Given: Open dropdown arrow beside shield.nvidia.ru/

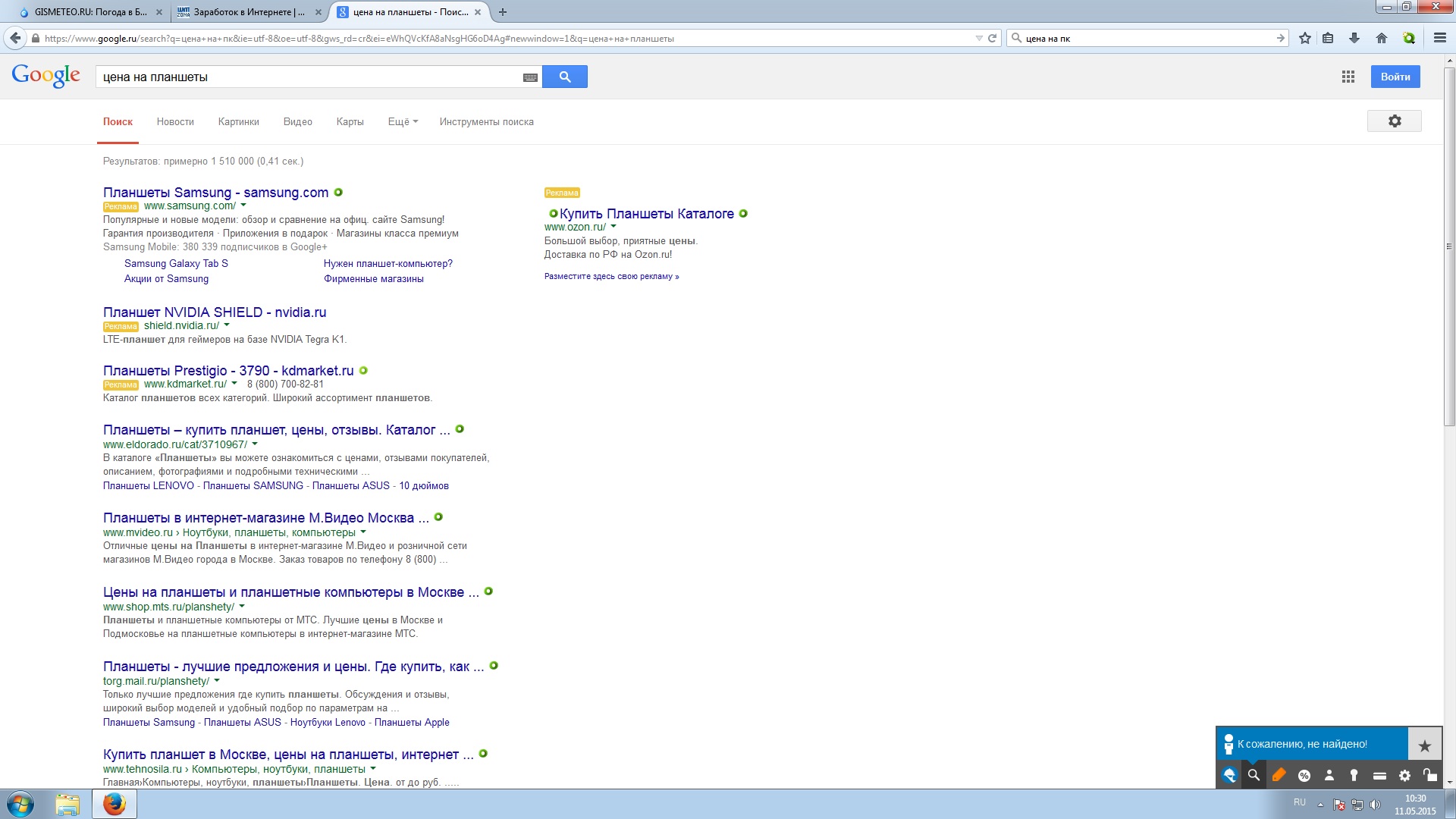Looking at the screenshot, I should pos(227,325).
